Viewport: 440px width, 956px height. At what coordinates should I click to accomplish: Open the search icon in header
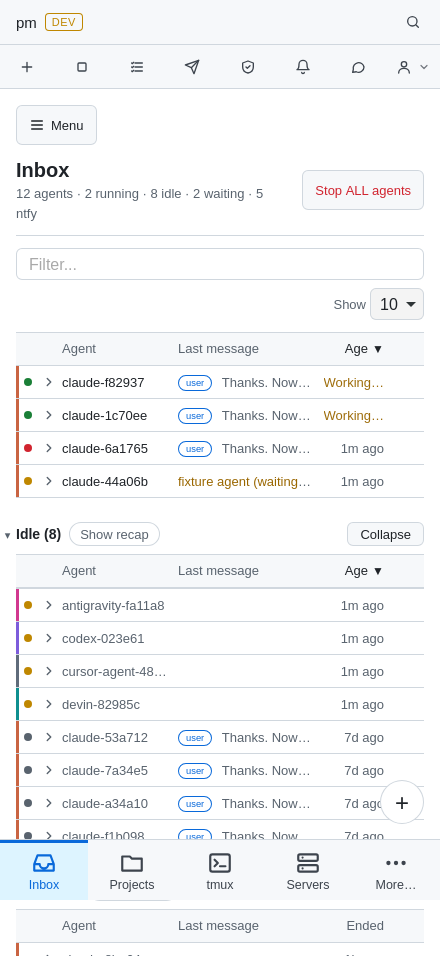(x=413, y=22)
